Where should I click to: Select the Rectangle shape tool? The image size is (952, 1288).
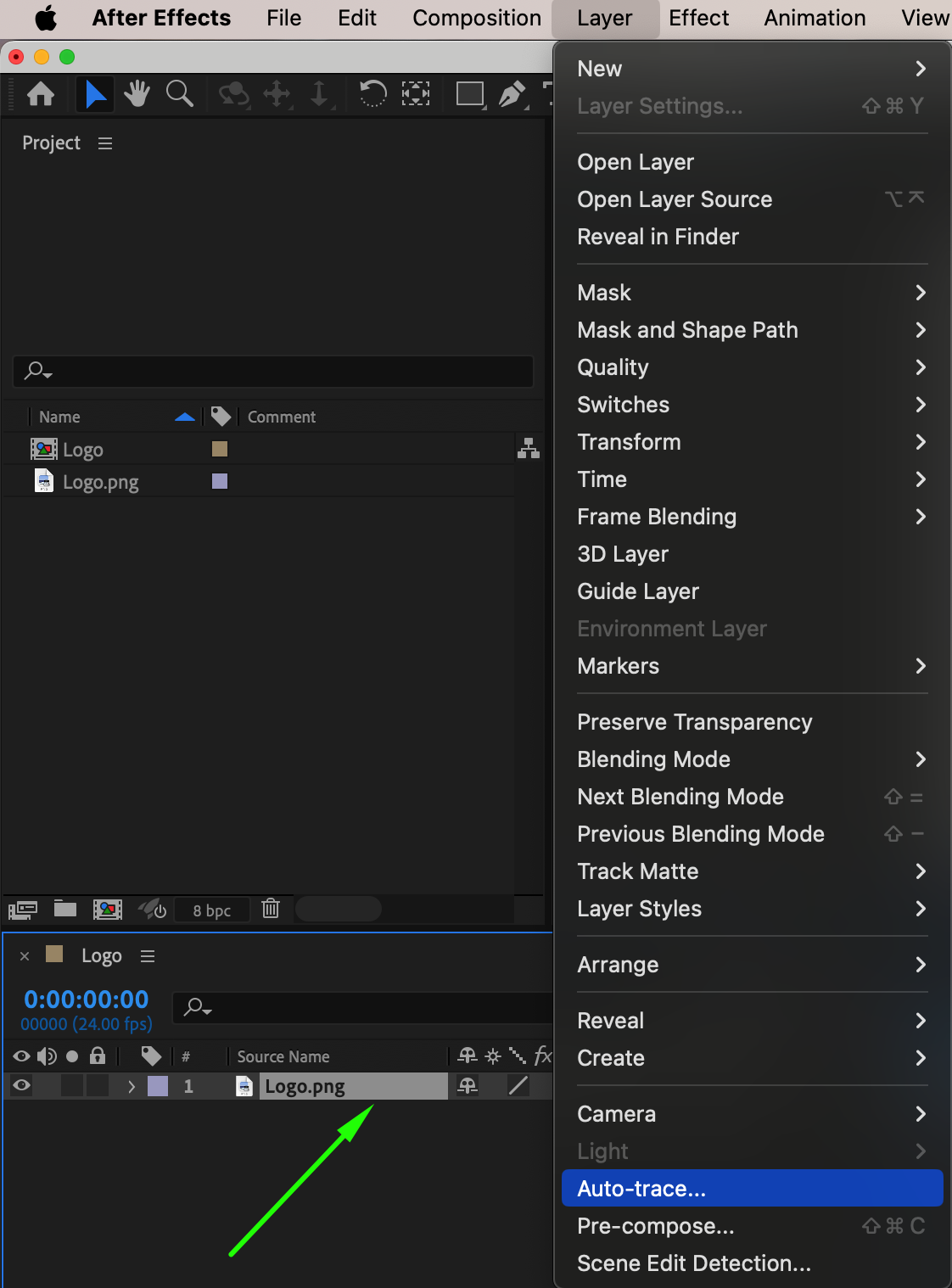[x=469, y=93]
